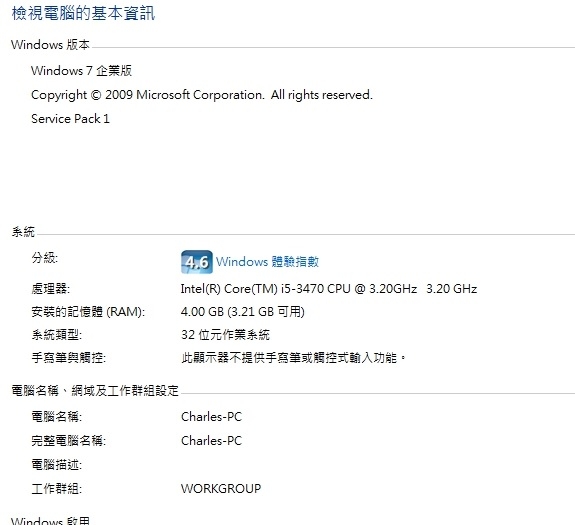This screenshot has width=575, height=525.
Task: Click the 系統類型: label
Action: tap(56, 335)
